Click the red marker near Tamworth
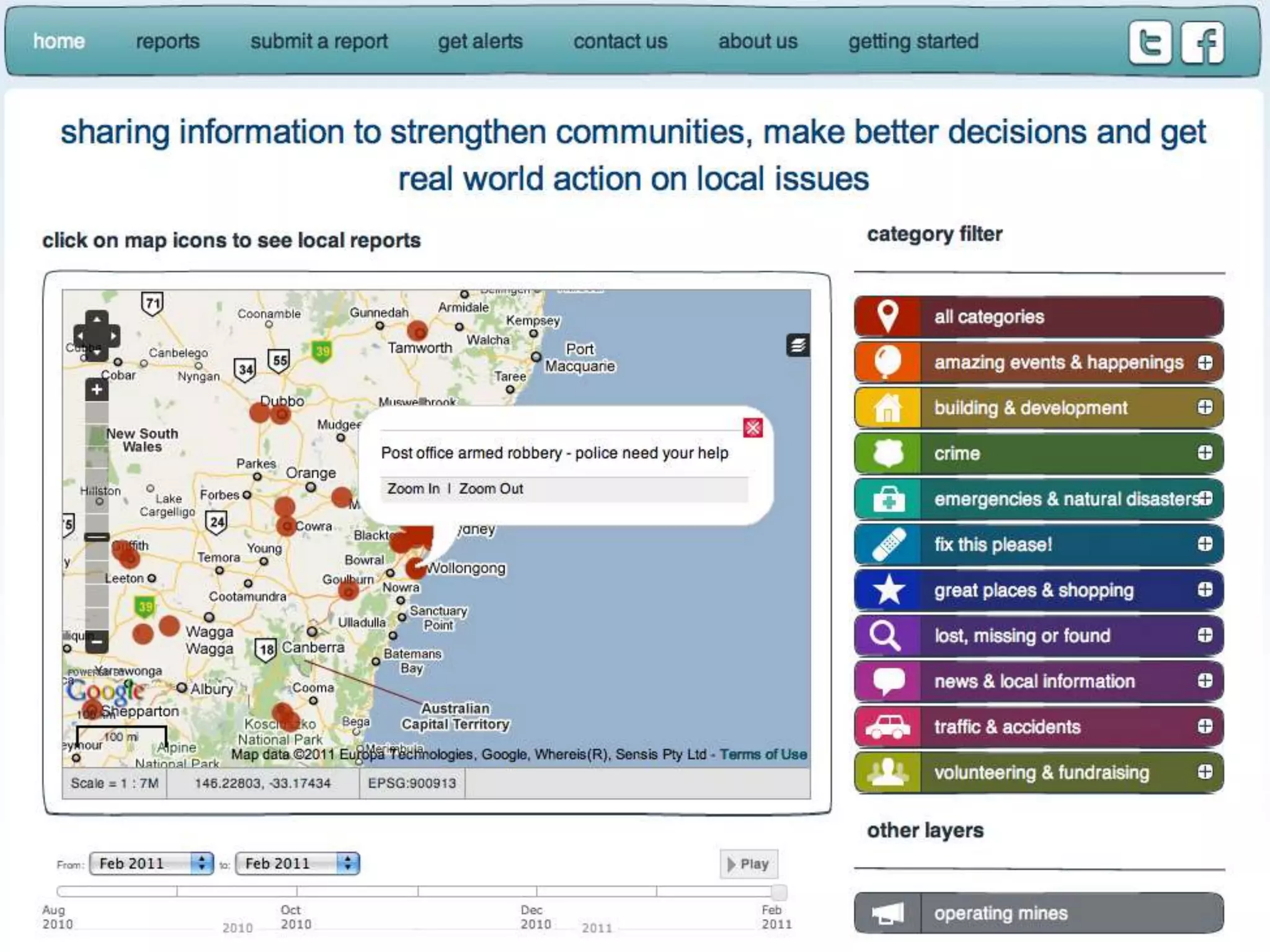 418,330
